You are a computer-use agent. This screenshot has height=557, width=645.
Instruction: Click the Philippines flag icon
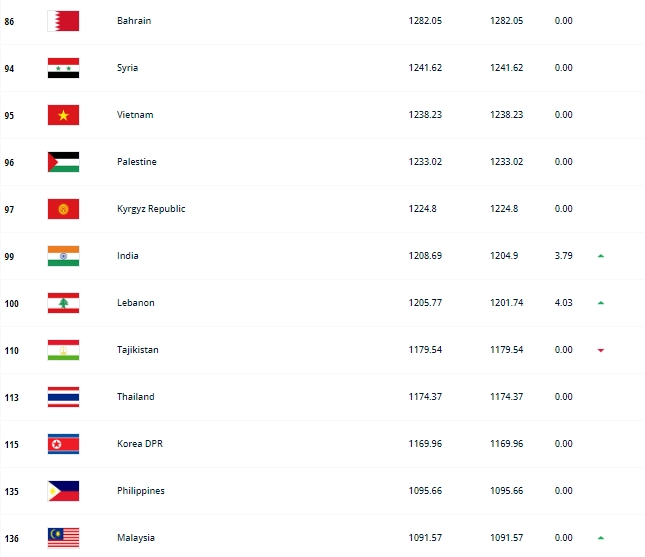(63, 491)
